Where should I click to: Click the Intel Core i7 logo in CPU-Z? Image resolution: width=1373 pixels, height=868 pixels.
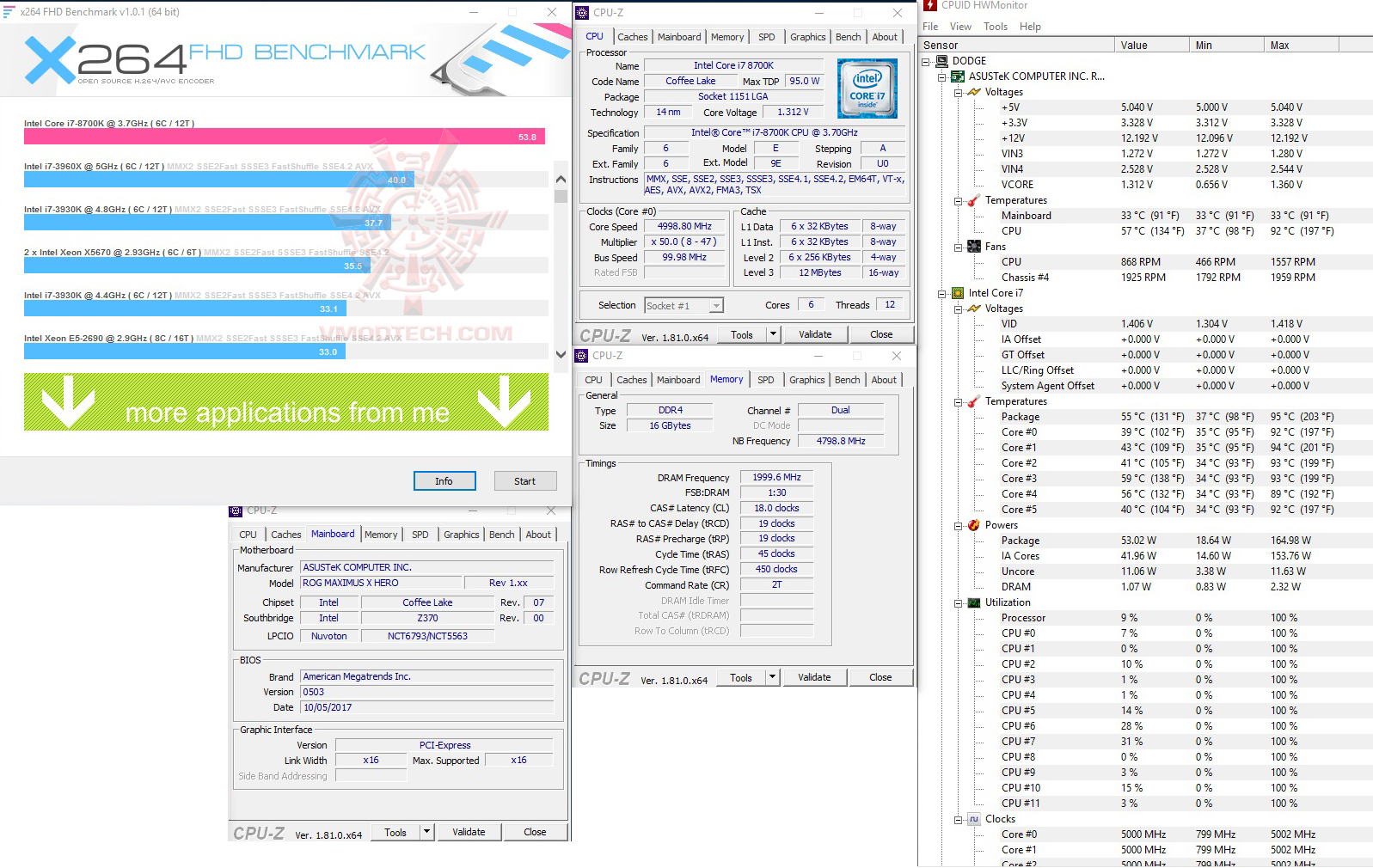coord(867,89)
